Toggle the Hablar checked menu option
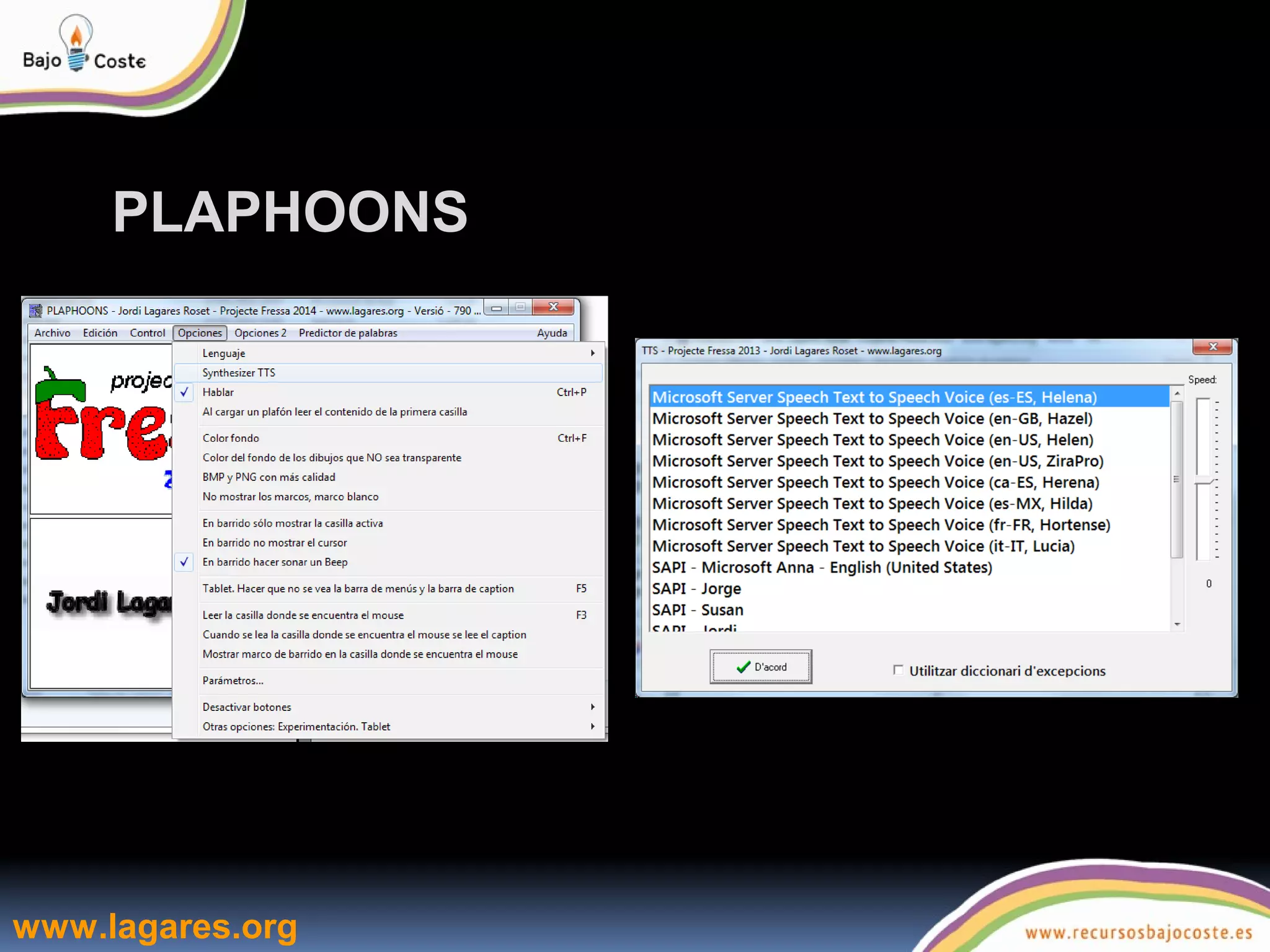1270x952 pixels. coord(388,392)
